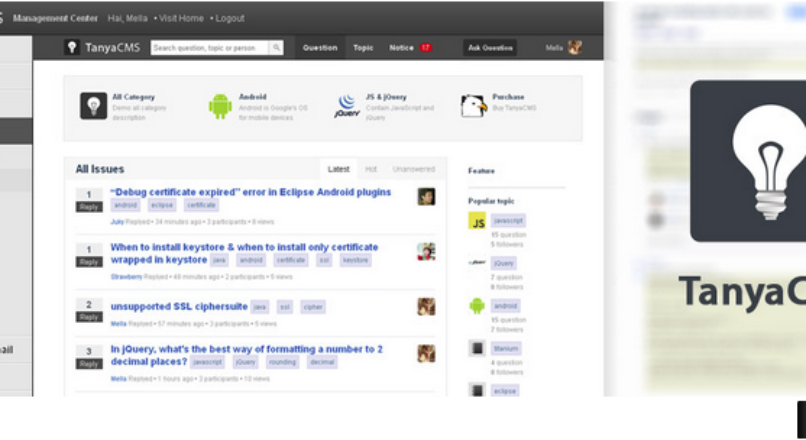Viewport: 806px width, 440px height.
Task: Select the Android robot category icon
Action: coord(220,106)
